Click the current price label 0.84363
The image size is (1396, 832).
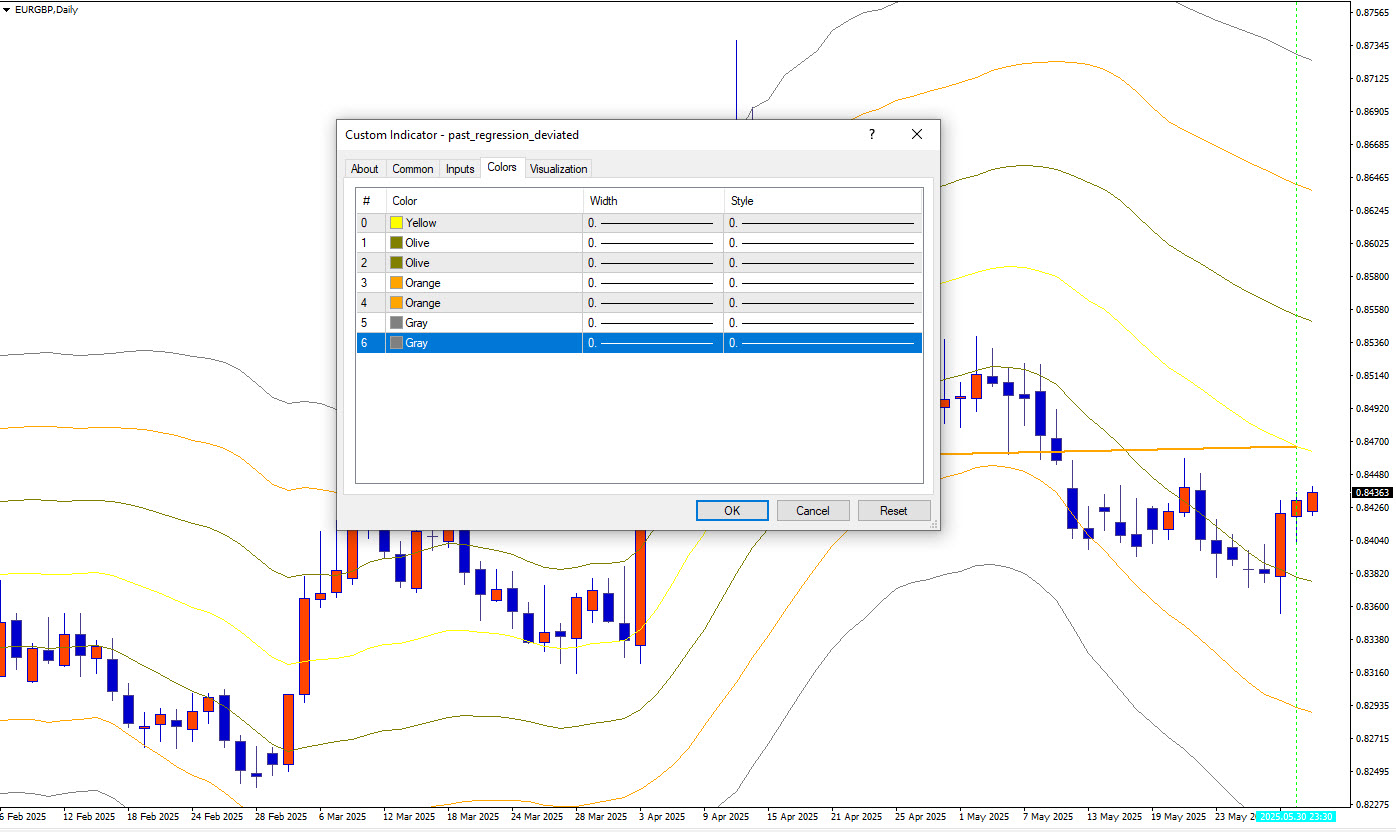coord(1372,493)
